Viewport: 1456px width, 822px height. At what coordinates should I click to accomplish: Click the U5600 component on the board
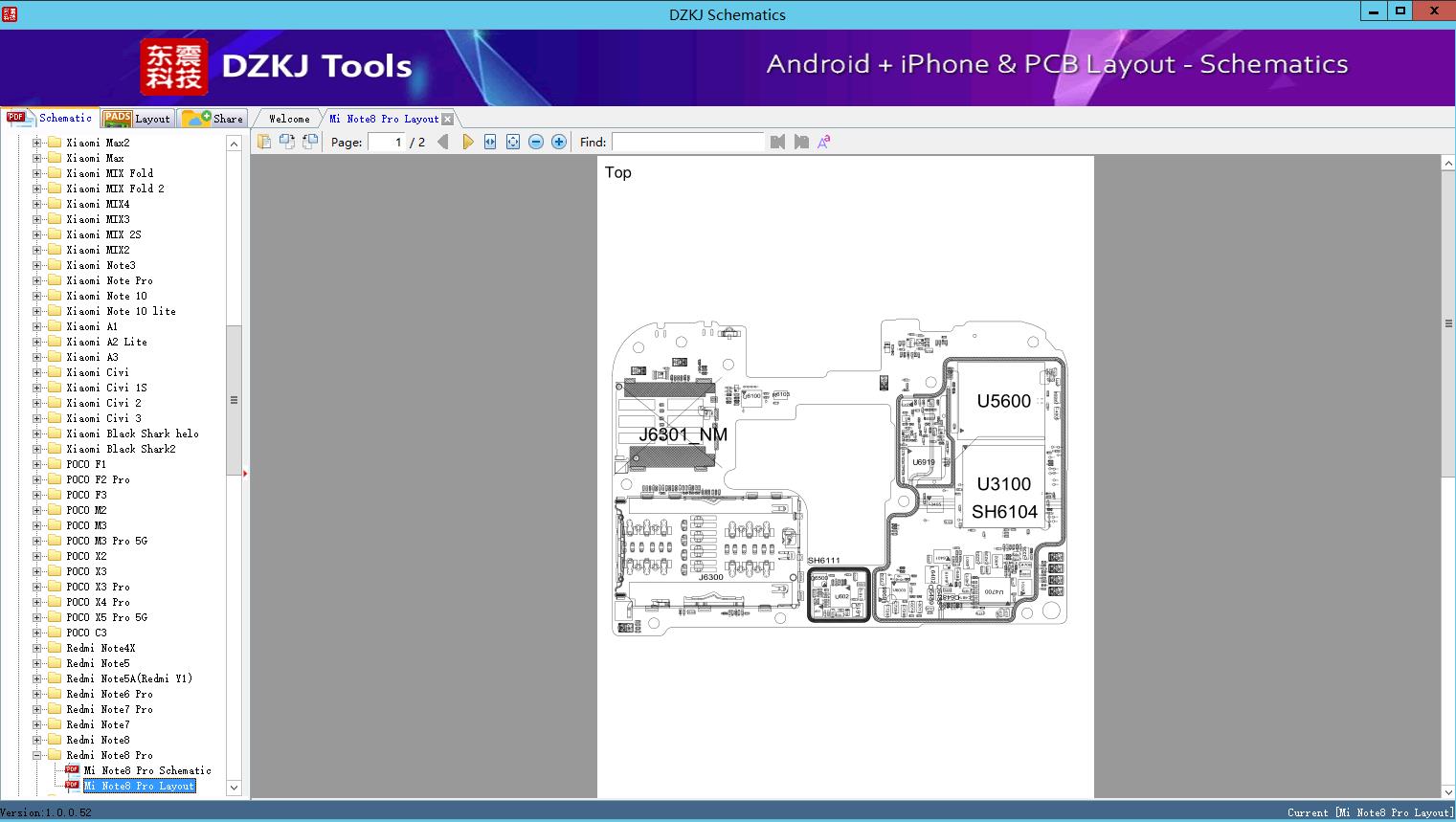(1003, 401)
